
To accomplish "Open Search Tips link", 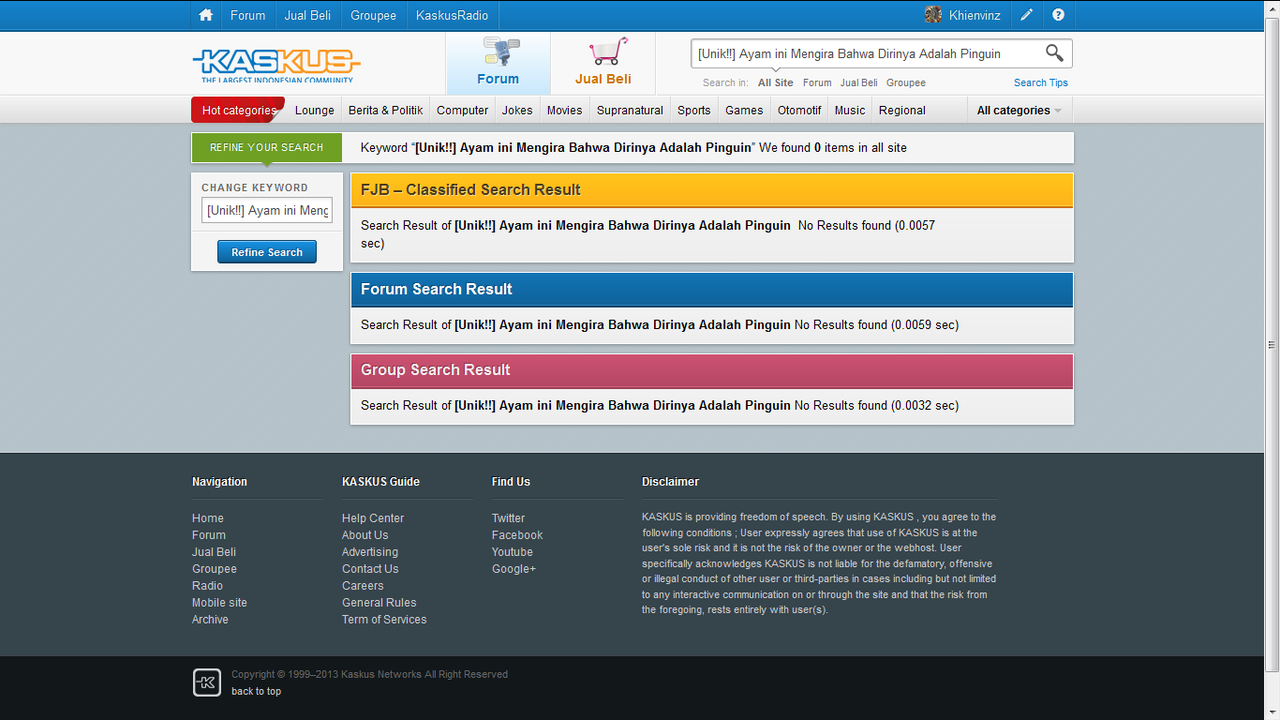I will [x=1041, y=83].
